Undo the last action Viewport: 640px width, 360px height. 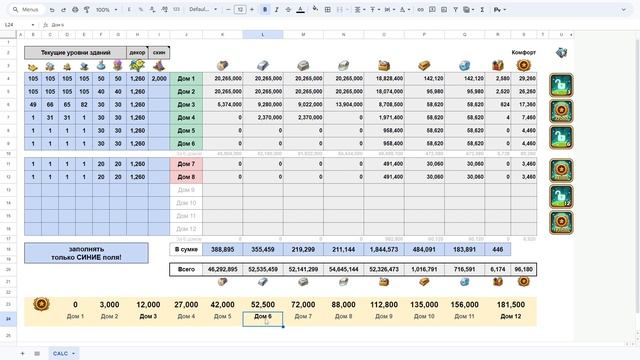(52, 10)
